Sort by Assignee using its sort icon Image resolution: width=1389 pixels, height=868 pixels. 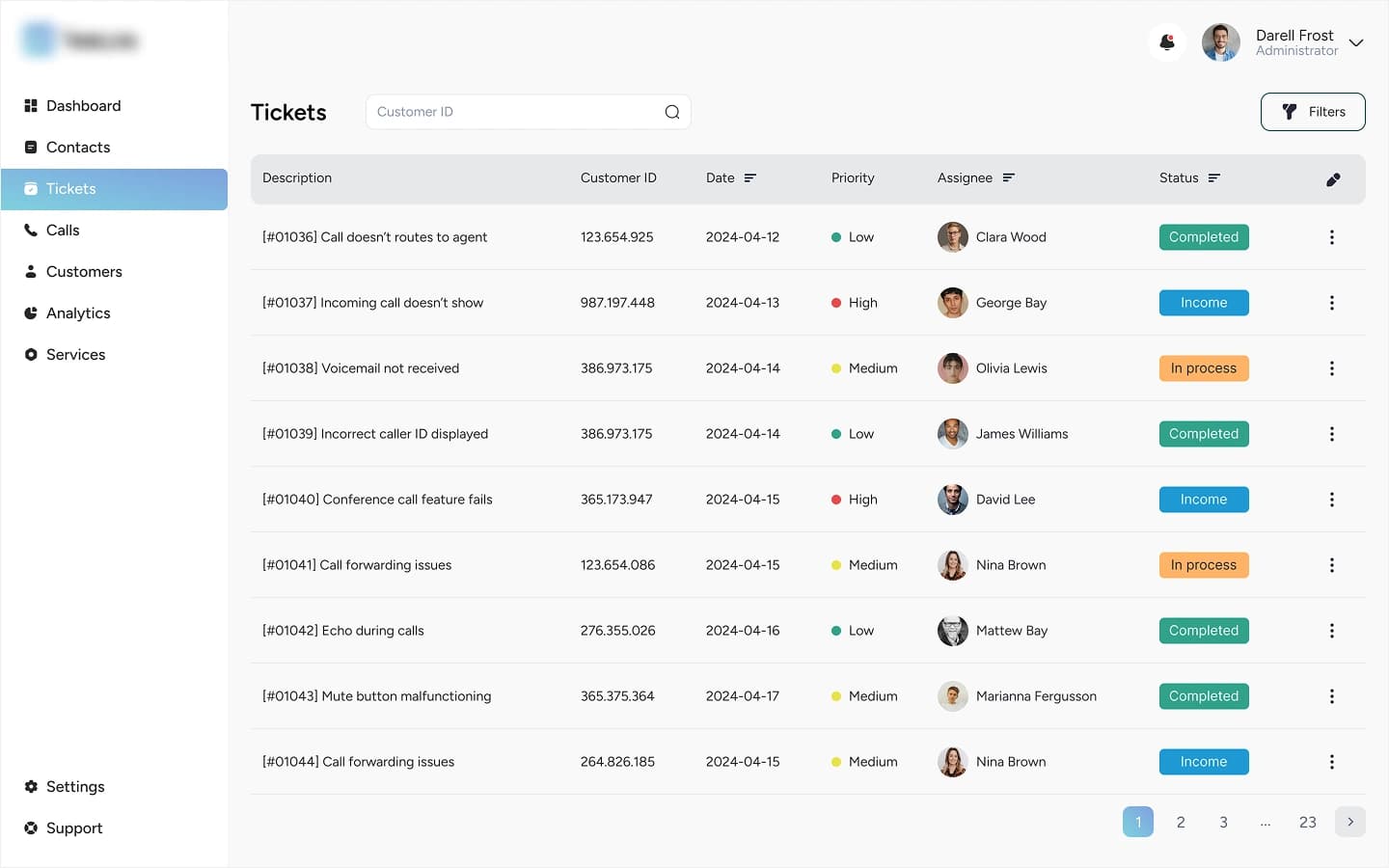(x=1009, y=178)
